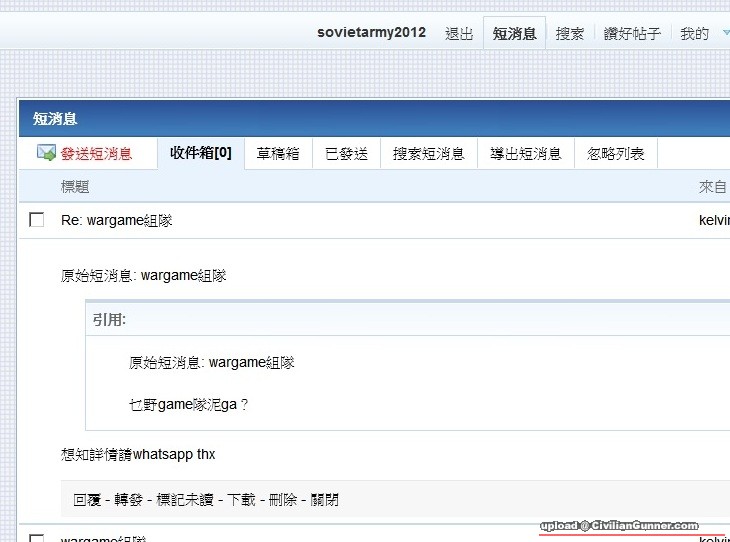View the 忽略列表 tab
Viewport: 730px width, 542px height.
click(615, 153)
